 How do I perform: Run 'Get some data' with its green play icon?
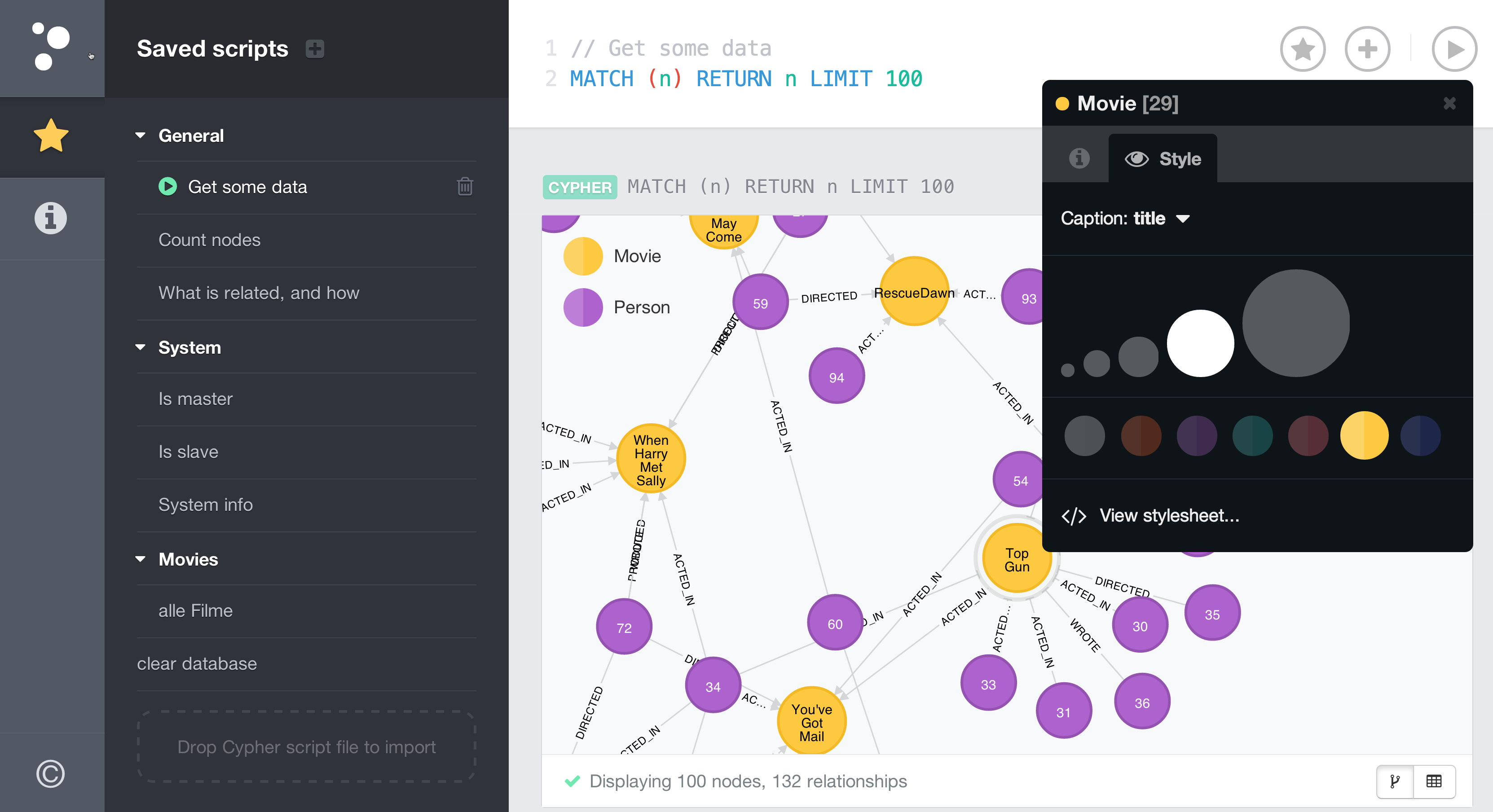coord(168,187)
